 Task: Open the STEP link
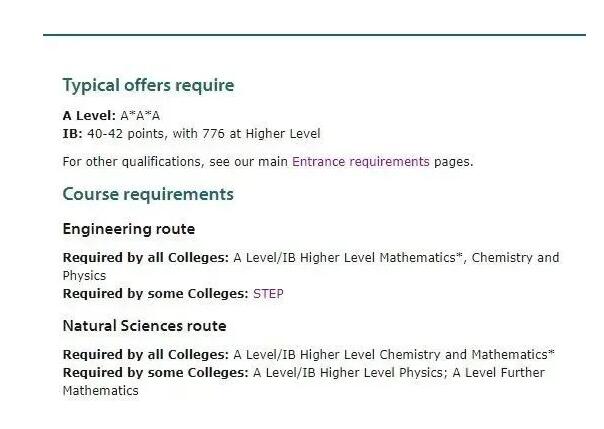(268, 294)
